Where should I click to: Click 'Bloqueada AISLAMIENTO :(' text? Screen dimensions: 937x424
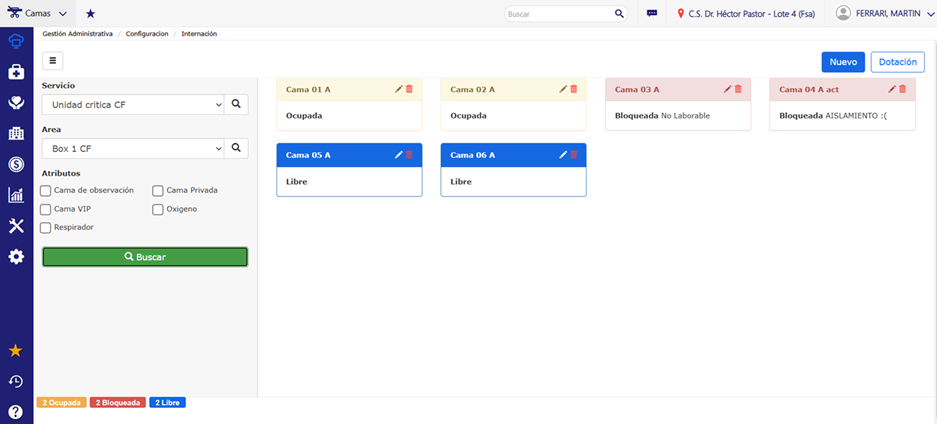coord(834,116)
